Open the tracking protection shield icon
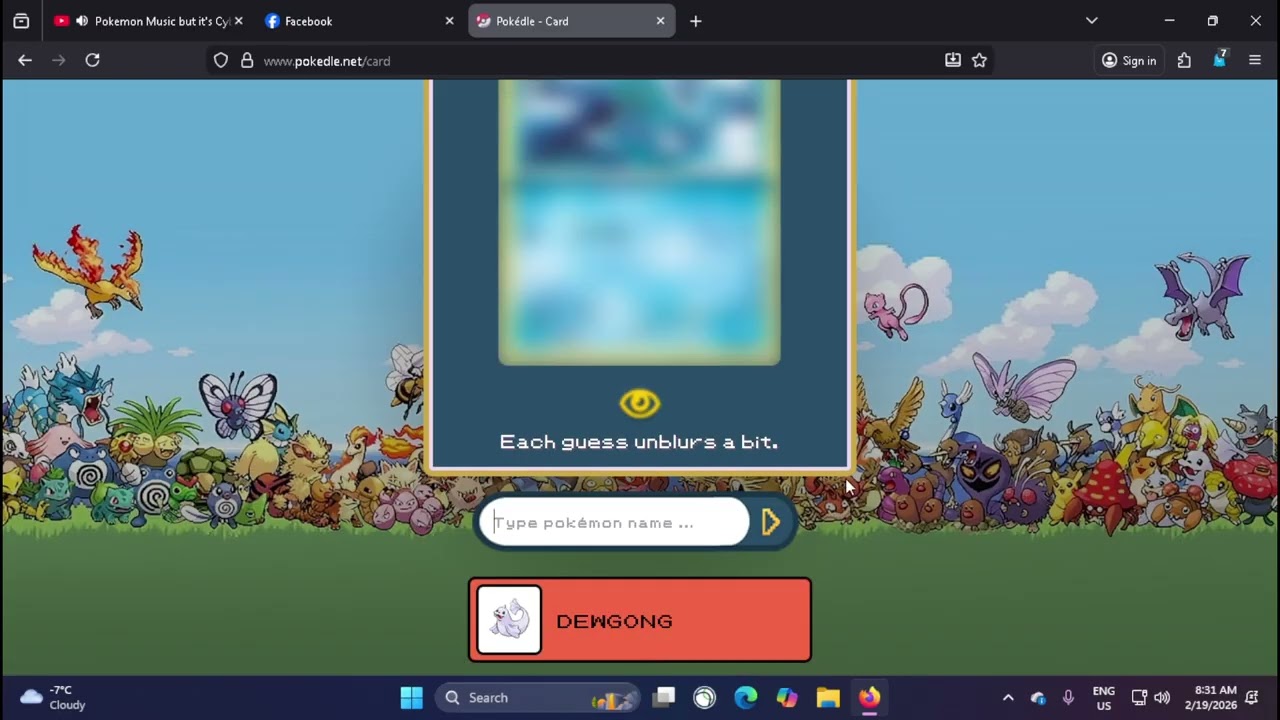This screenshot has width=1280, height=720. click(221, 61)
